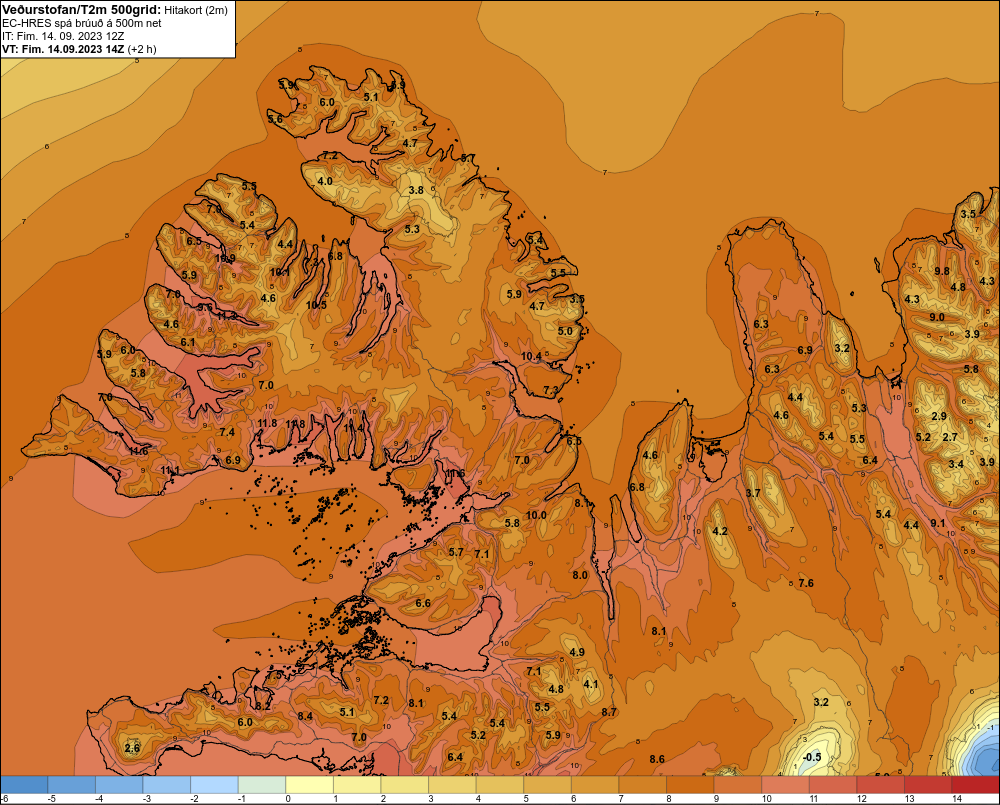Click the '8.7' temperature label
The height and width of the screenshot is (805, 1000).
[609, 712]
